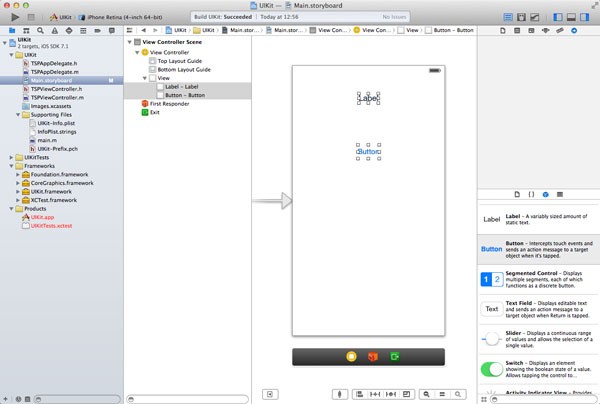
Task: Toggle the Debug area visibility
Action: [571, 17]
